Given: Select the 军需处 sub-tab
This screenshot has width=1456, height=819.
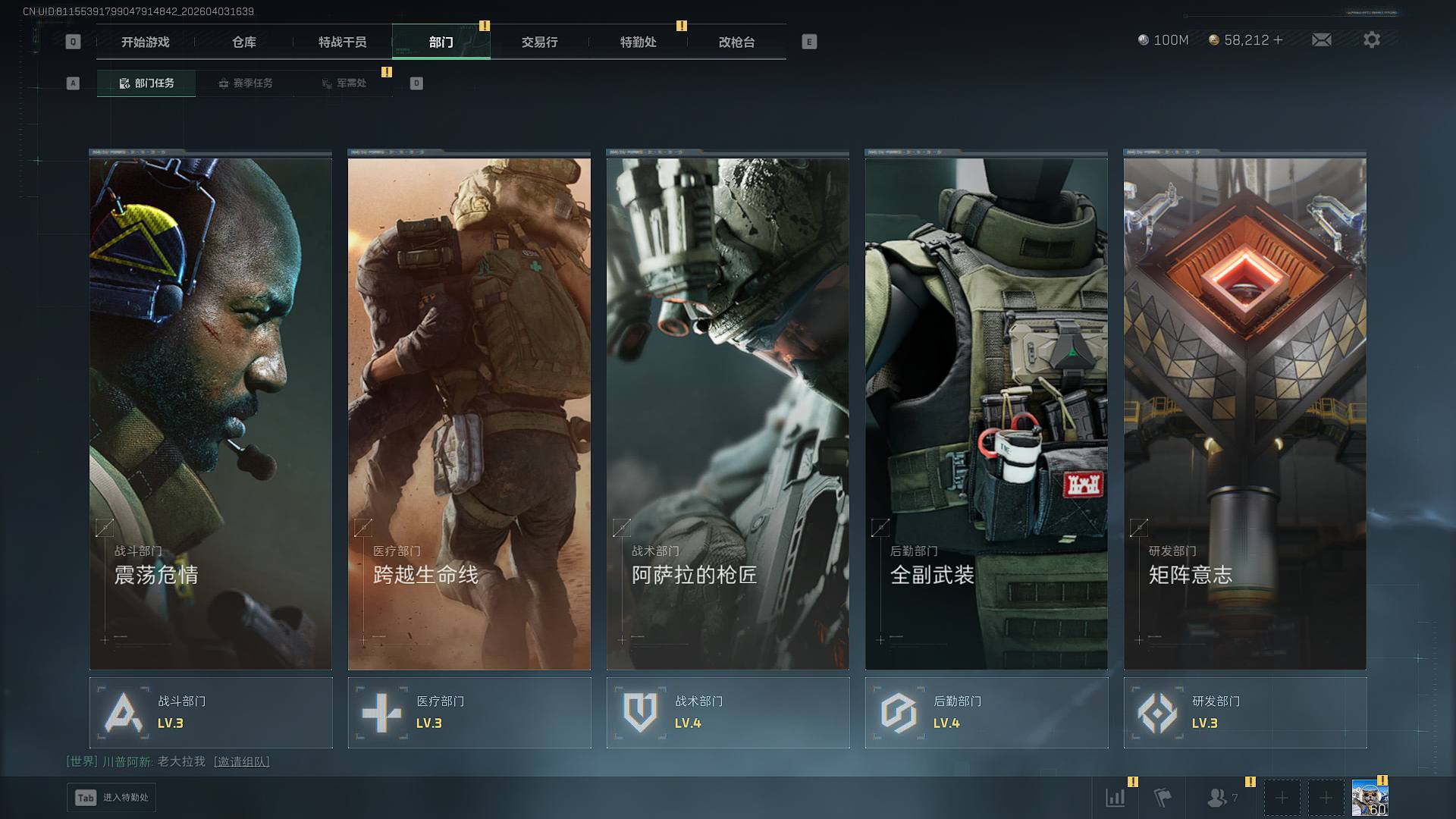Looking at the screenshot, I should click(344, 83).
